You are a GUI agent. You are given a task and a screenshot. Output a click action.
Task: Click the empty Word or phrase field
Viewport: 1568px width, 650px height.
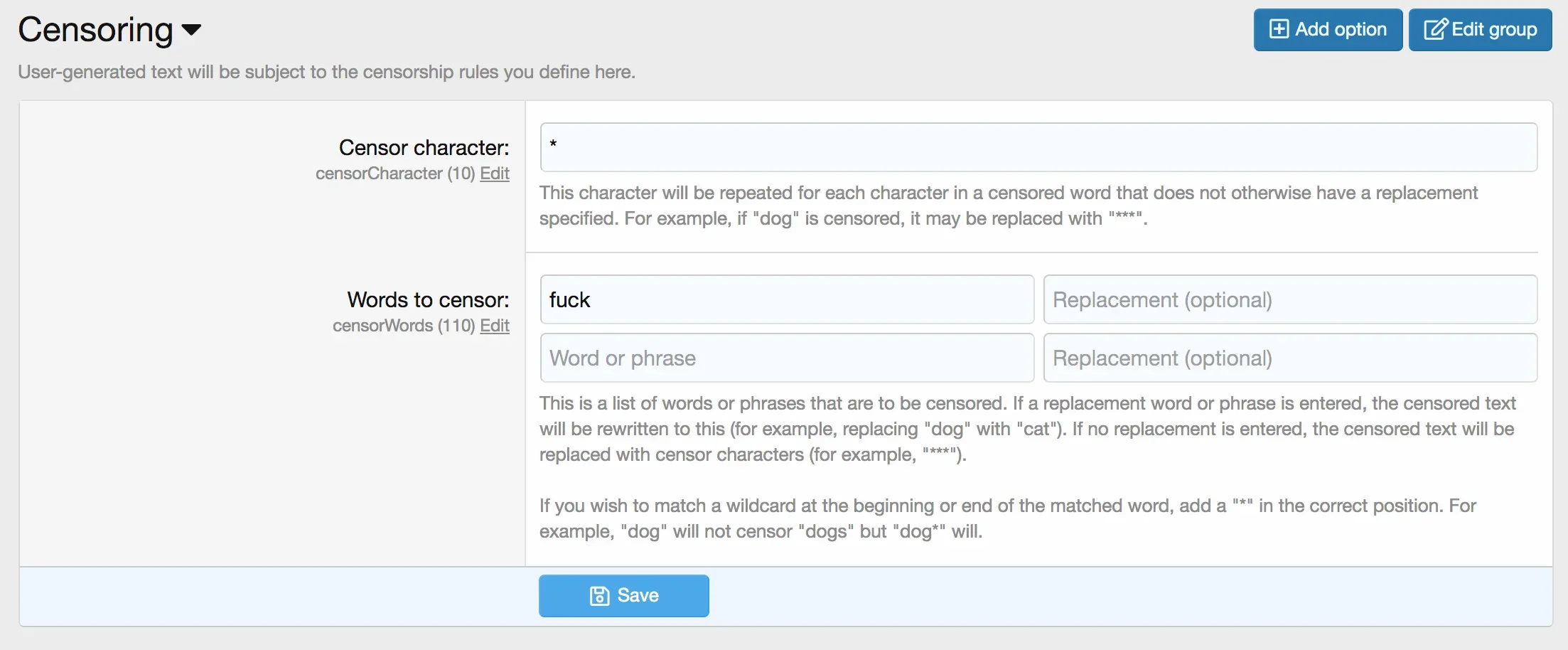(787, 358)
